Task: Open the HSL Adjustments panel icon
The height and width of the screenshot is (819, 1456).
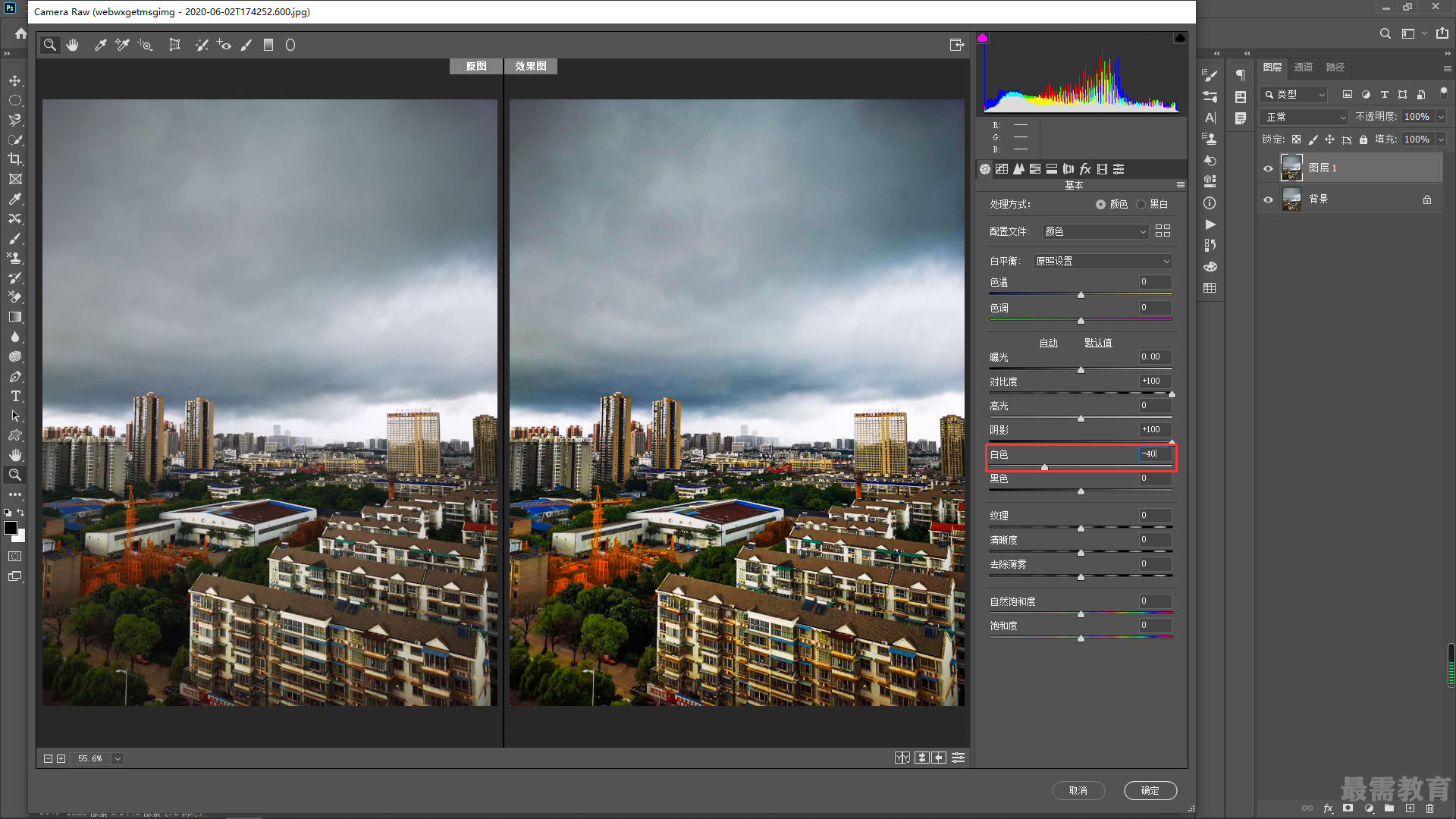Action: coord(1035,169)
